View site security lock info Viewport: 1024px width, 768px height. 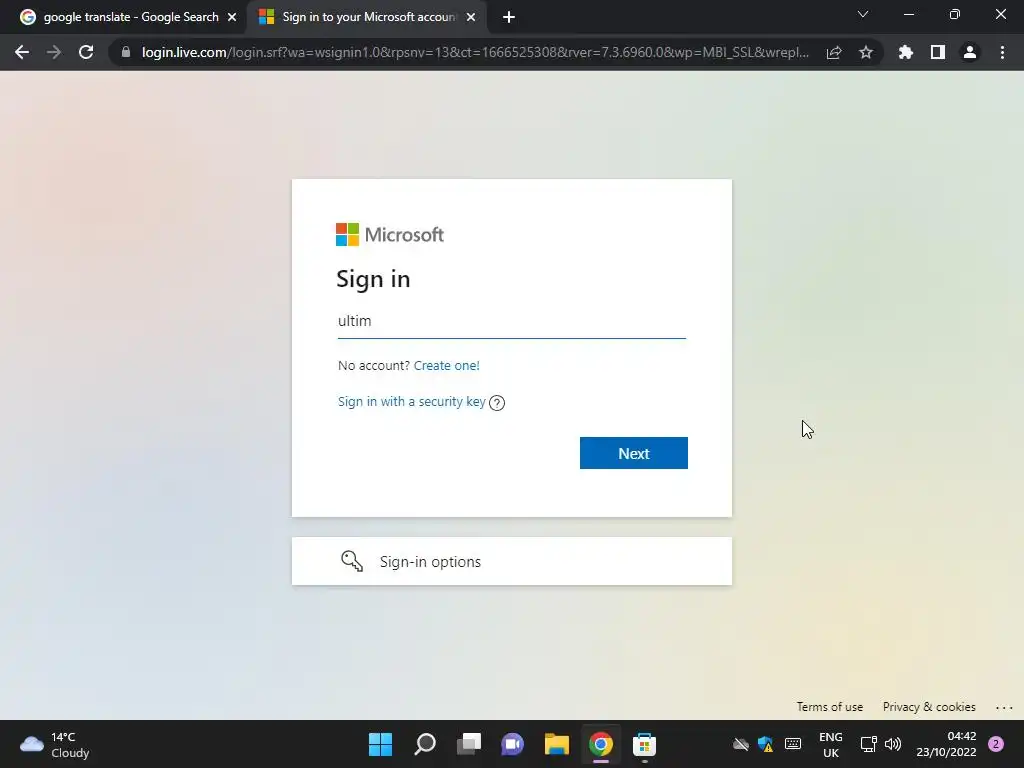(126, 52)
